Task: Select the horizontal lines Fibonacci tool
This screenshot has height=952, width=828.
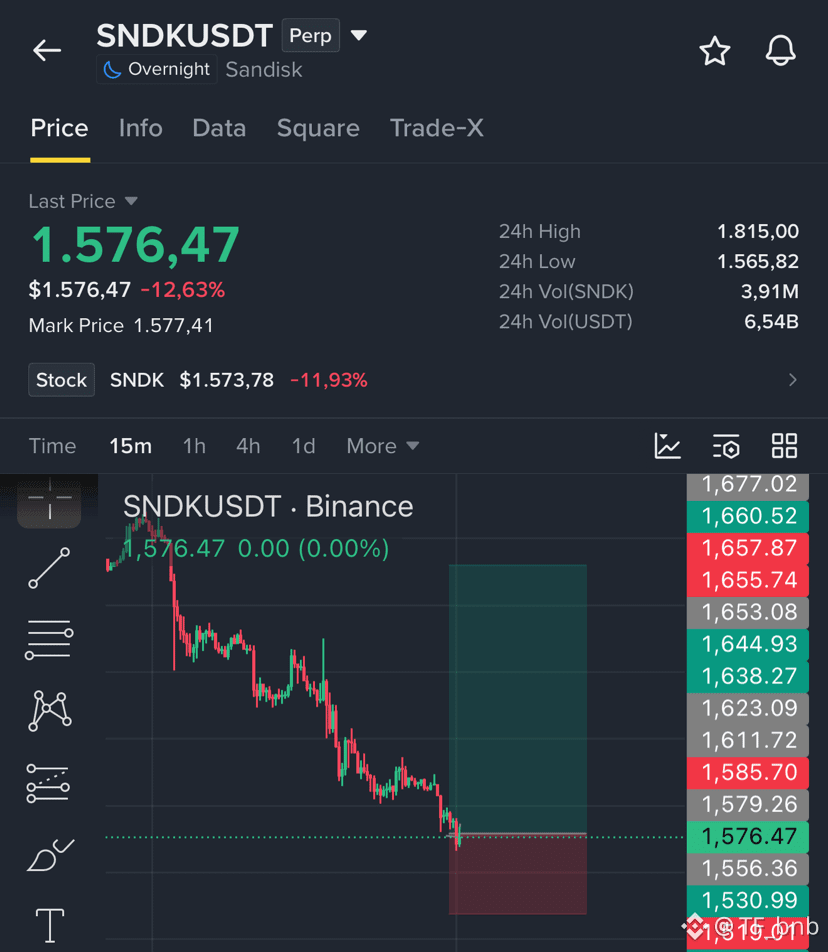Action: pyautogui.click(x=49, y=639)
